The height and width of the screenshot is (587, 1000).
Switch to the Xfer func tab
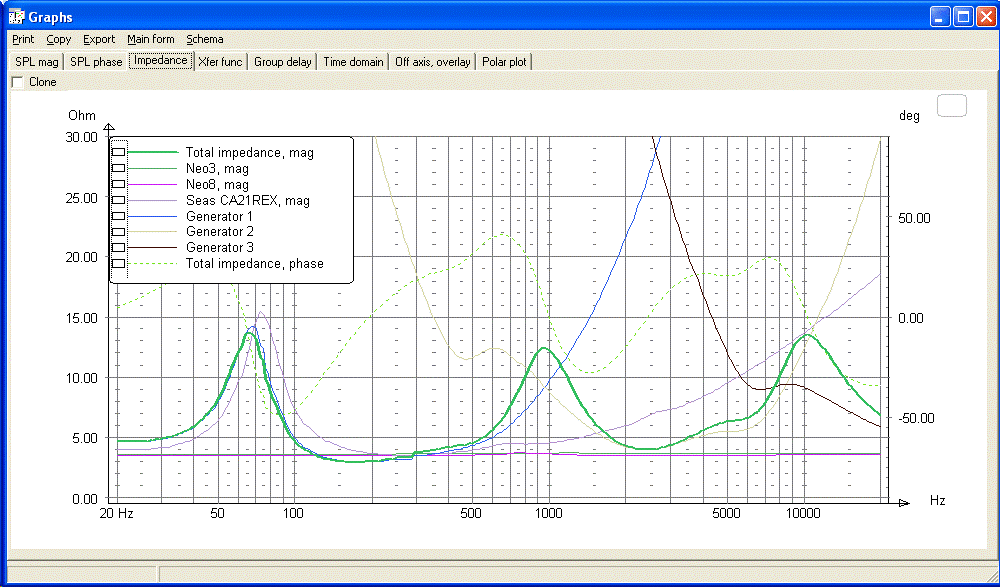point(220,62)
